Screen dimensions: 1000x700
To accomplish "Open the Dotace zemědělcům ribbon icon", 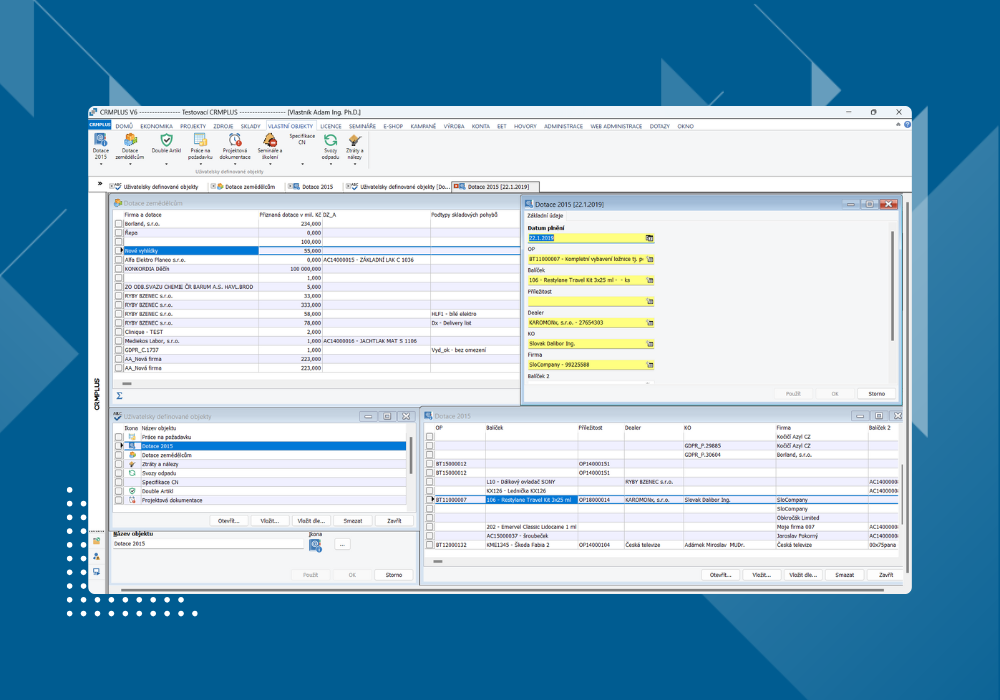I will 130,140.
